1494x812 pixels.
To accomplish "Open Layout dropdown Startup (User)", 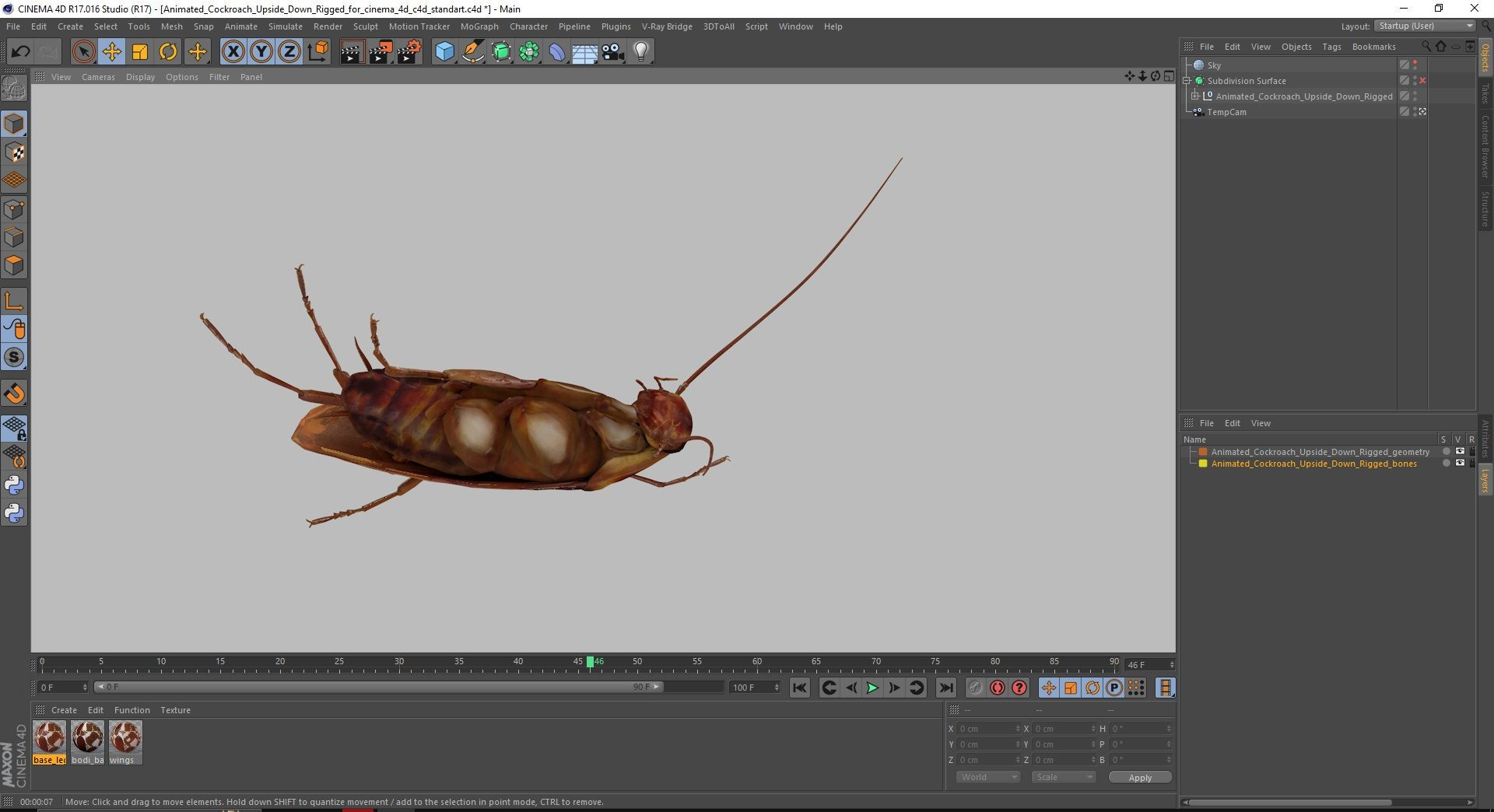I will pyautogui.click(x=1425, y=26).
